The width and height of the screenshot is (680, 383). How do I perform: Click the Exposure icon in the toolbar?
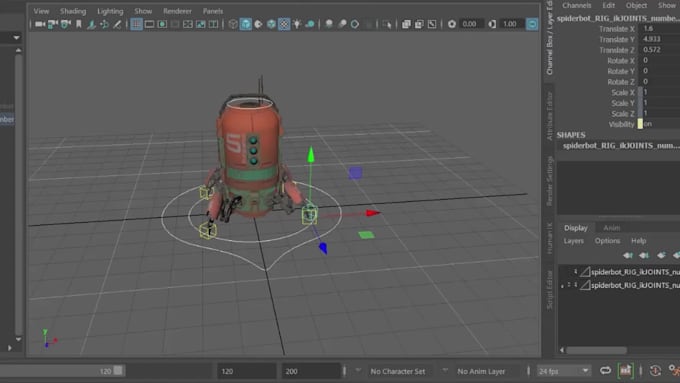(x=451, y=24)
